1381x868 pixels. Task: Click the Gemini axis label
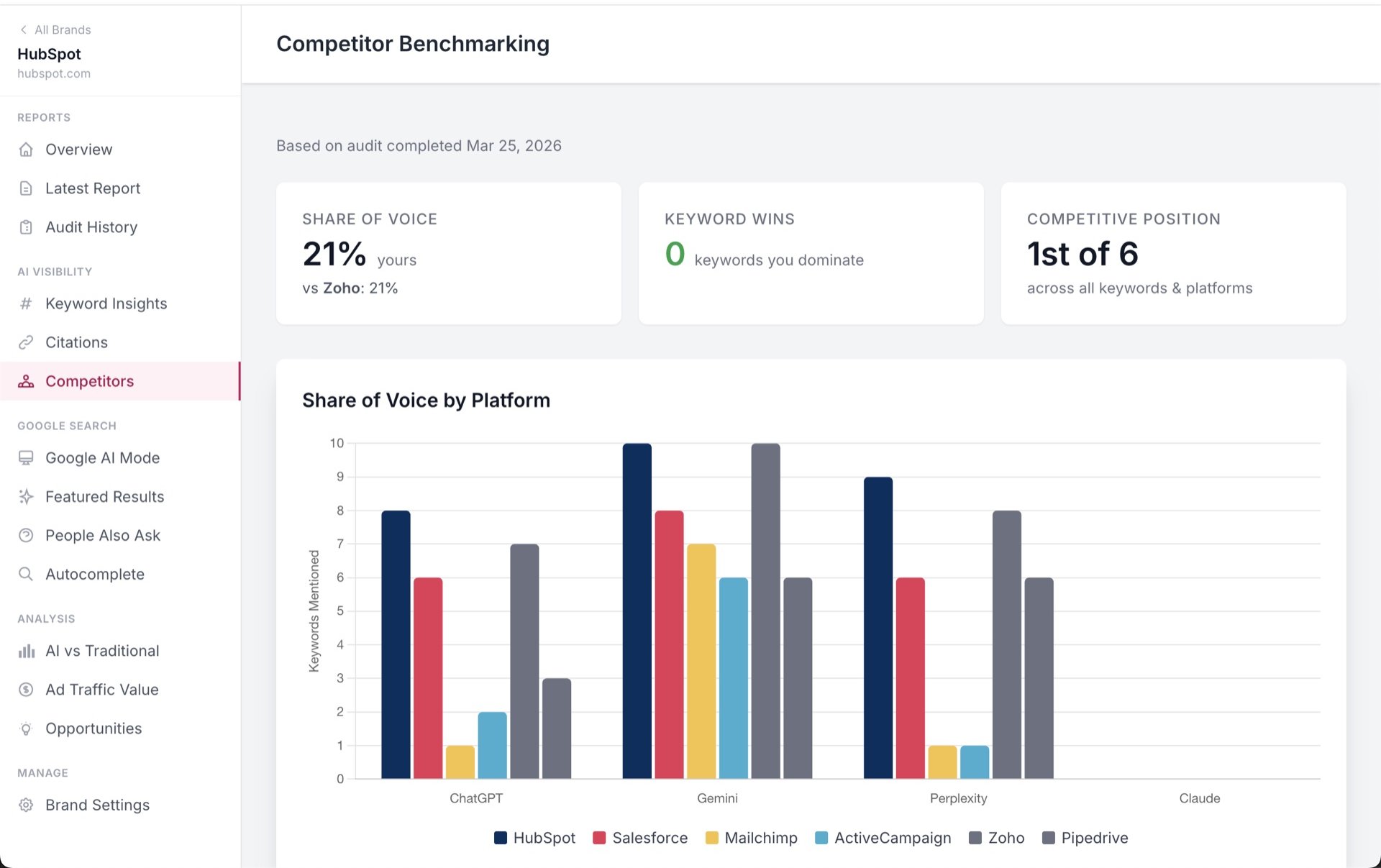point(717,798)
